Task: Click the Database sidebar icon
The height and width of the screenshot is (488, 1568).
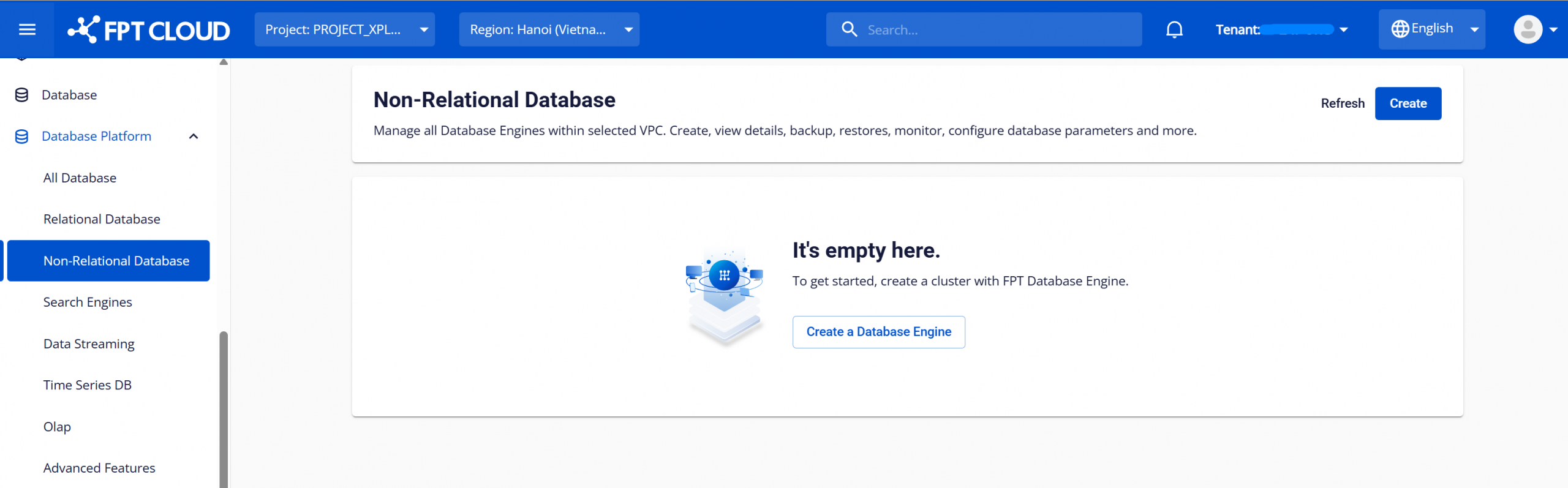Action: [x=21, y=95]
